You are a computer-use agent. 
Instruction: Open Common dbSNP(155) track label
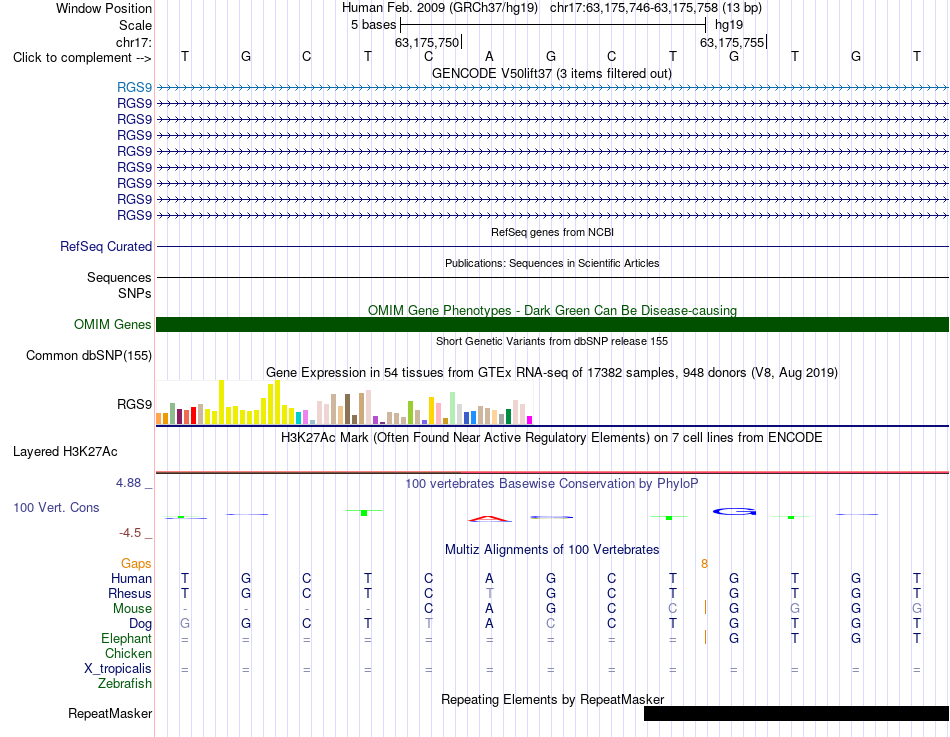[x=88, y=355]
